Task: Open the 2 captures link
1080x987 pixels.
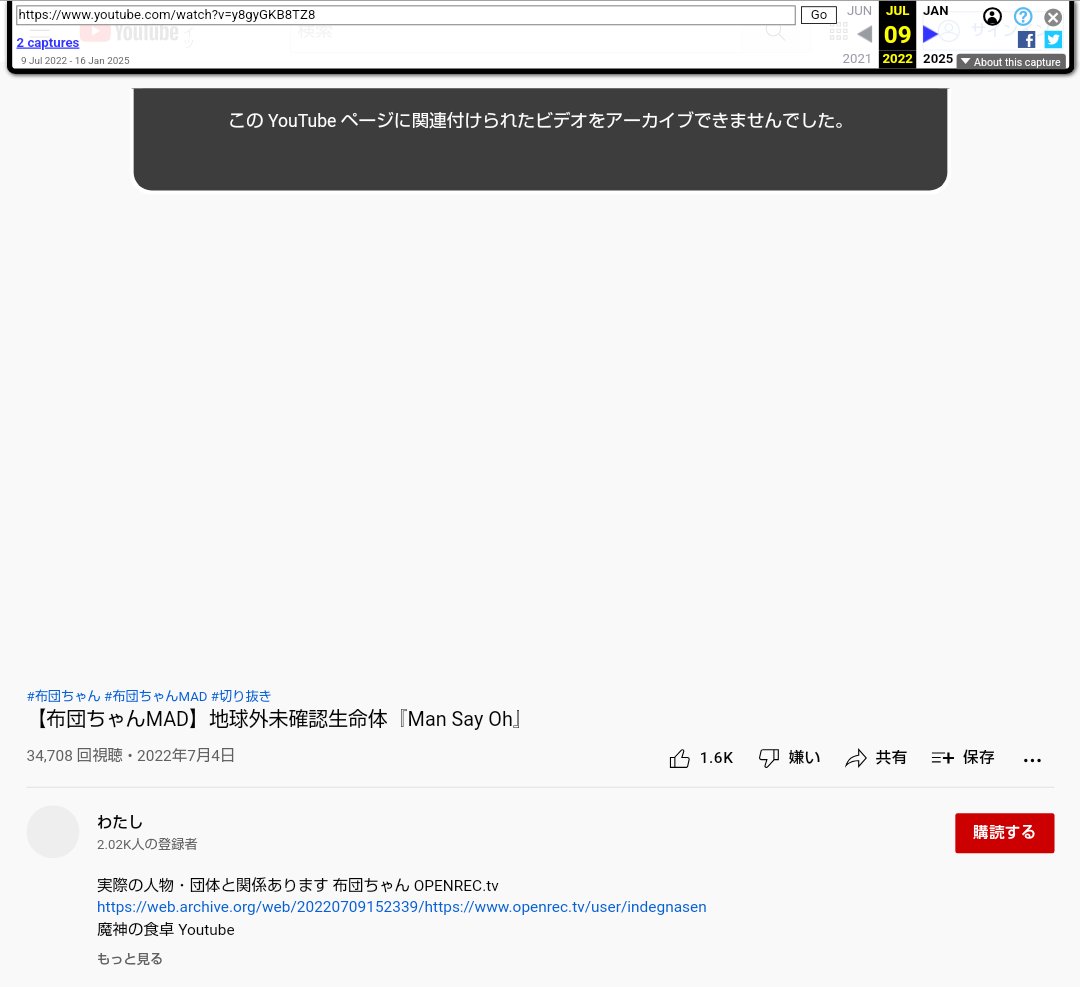Action: (48, 43)
